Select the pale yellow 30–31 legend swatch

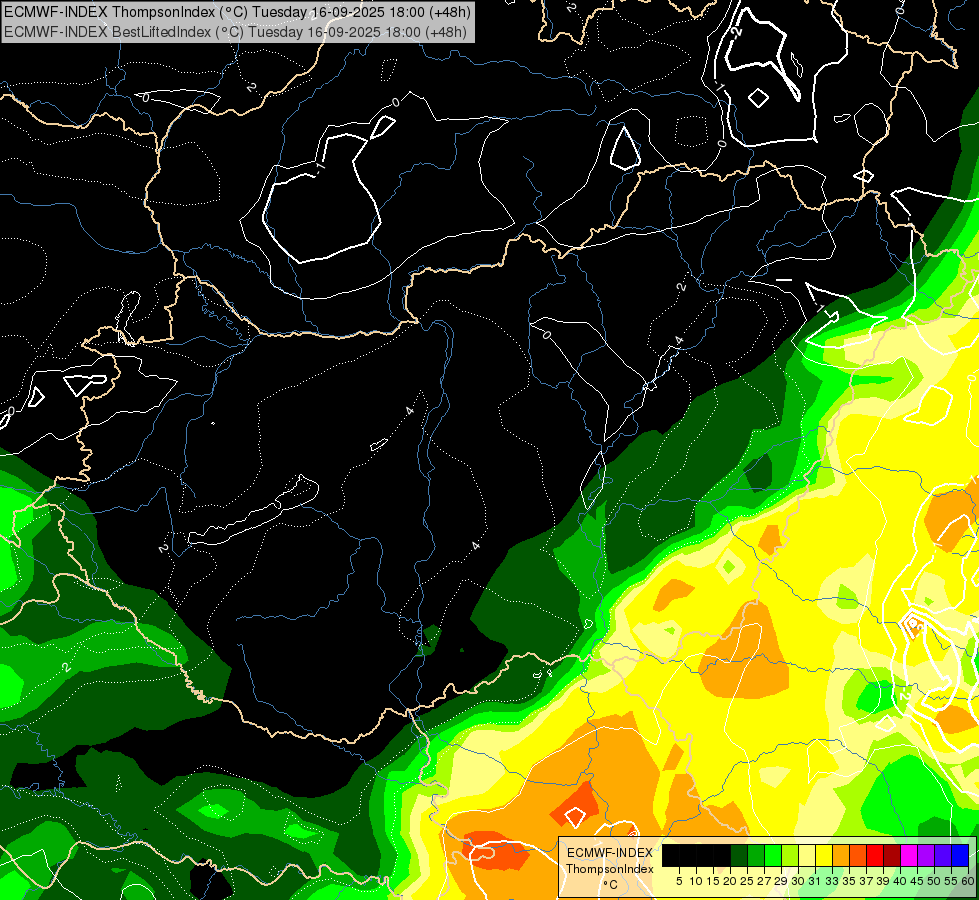807,856
